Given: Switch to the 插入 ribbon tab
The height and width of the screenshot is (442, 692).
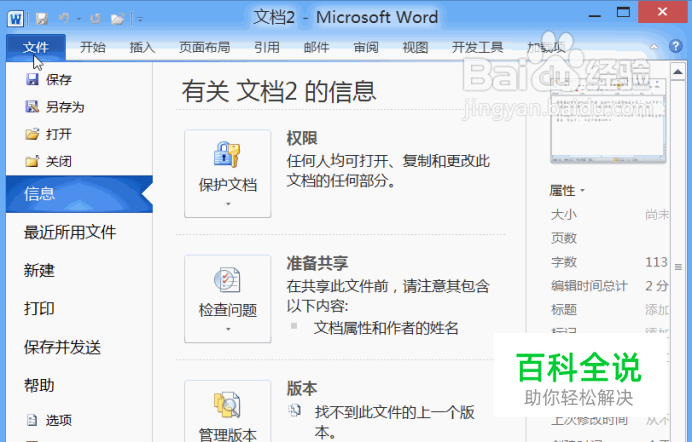Looking at the screenshot, I should click(x=142, y=47).
